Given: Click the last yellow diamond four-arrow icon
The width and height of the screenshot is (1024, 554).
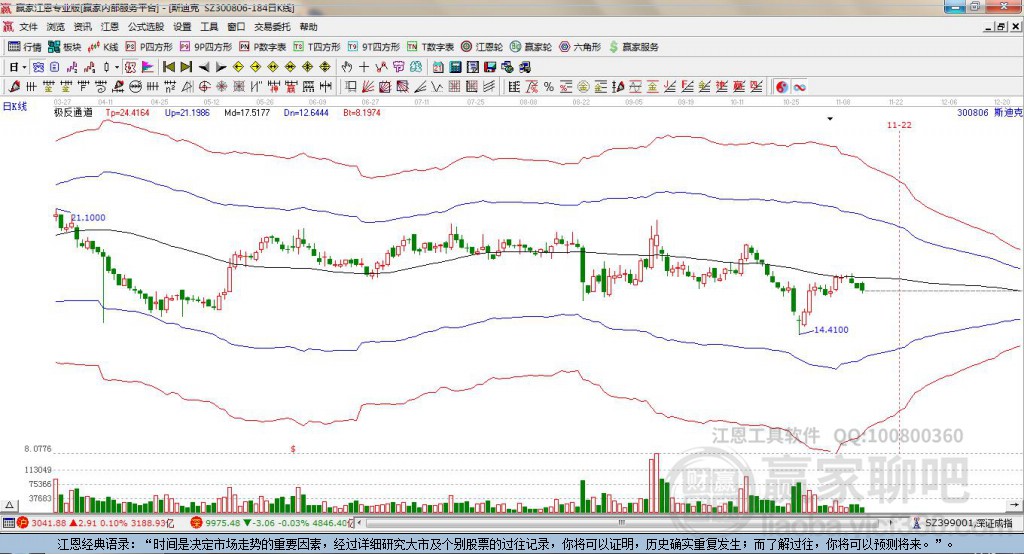Looking at the screenshot, I should (325, 67).
